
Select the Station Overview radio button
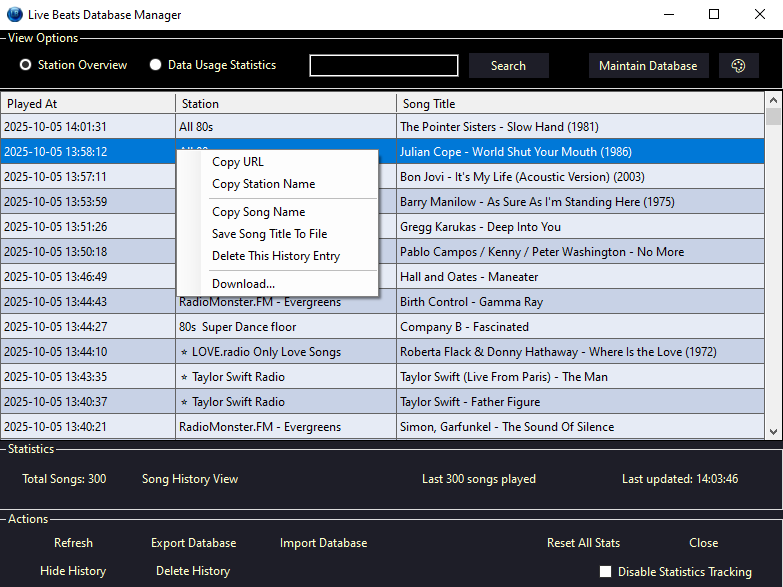click(x=26, y=65)
